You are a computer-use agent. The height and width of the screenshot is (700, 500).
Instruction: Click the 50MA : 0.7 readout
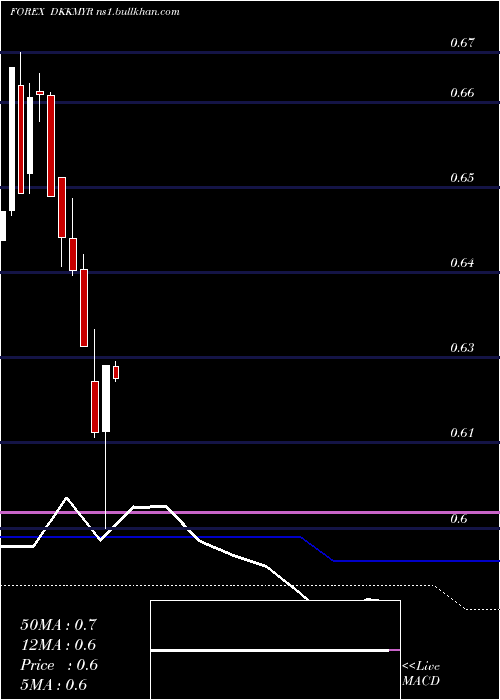tap(58, 625)
